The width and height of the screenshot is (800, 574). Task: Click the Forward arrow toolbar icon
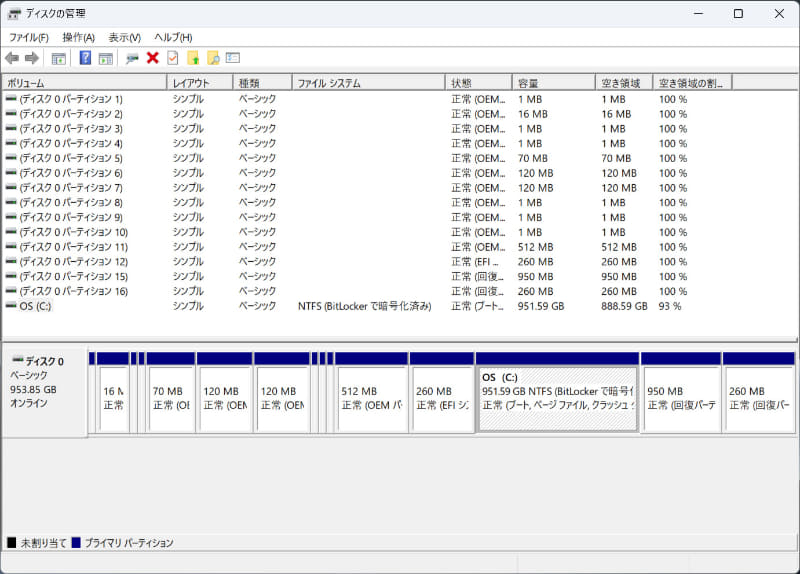click(x=32, y=58)
